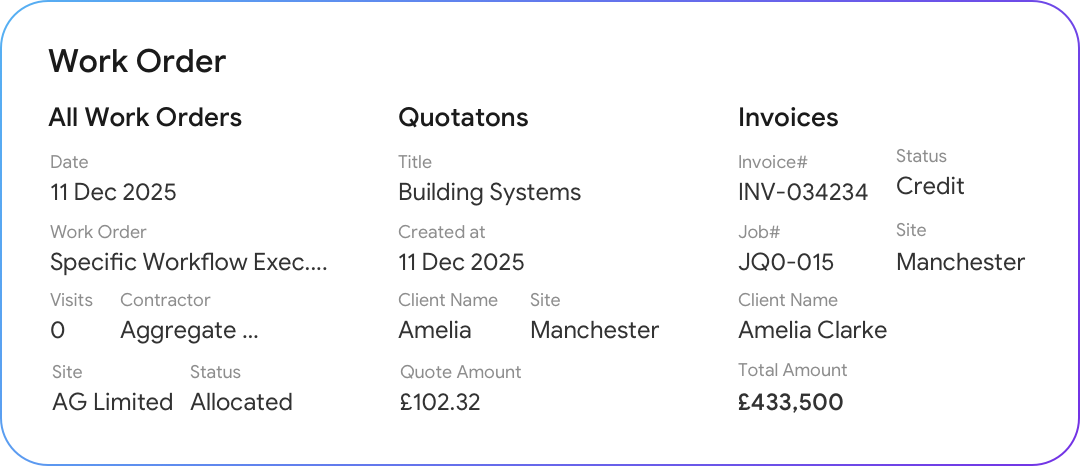Screen dimensions: 1080x466
Task: Select the Amelia Clarke client name
Action: 812,331
